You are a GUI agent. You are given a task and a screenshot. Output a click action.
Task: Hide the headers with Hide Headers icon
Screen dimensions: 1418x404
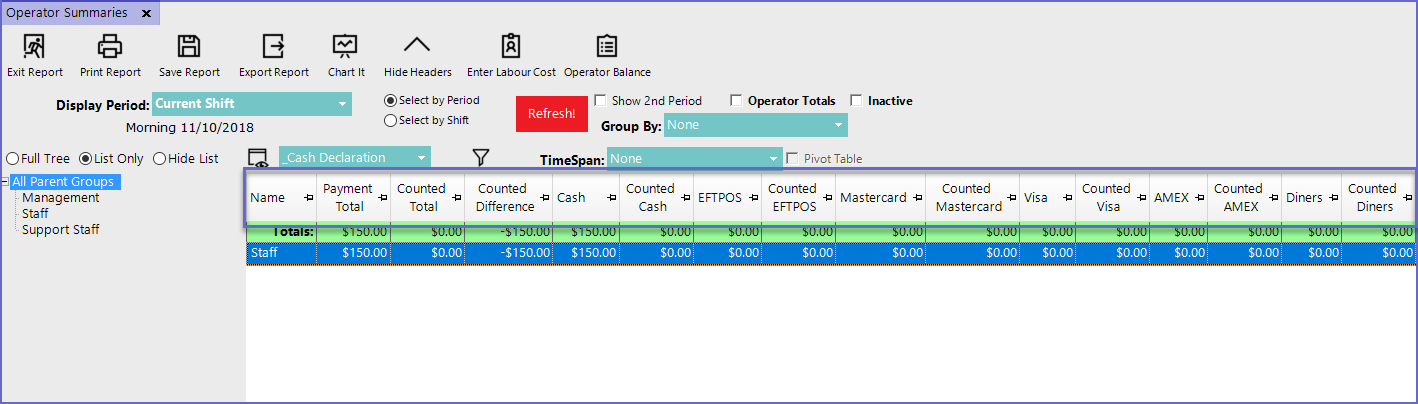417,46
